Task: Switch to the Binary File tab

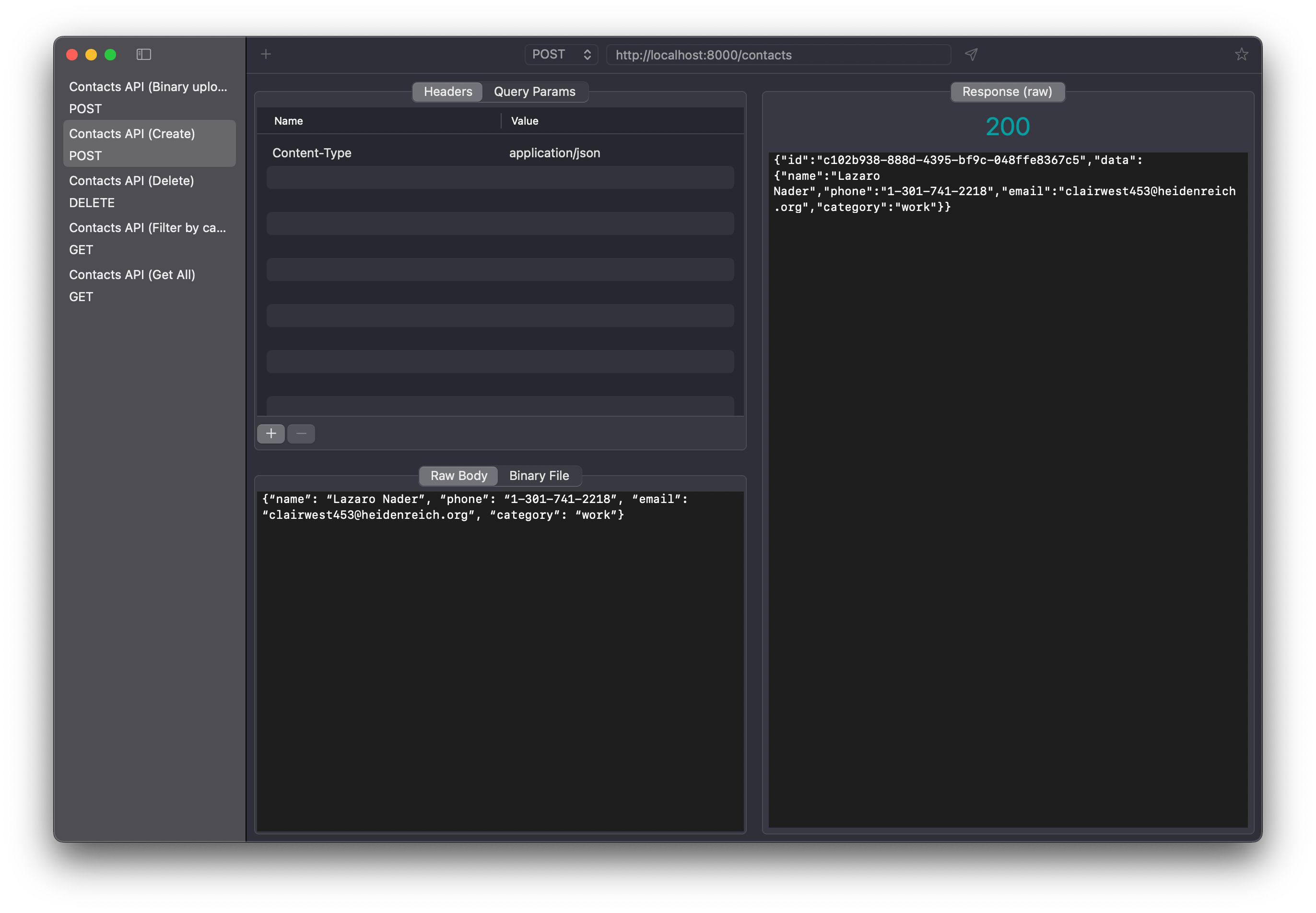Action: coord(539,475)
